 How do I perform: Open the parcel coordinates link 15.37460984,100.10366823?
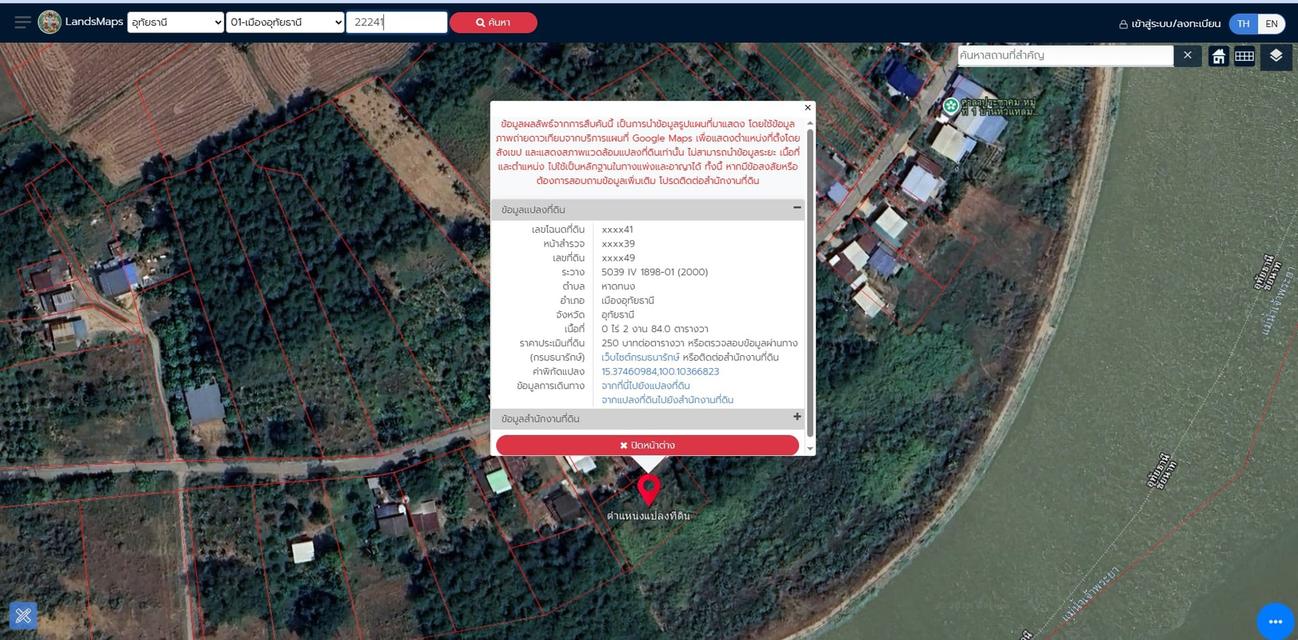pos(660,371)
